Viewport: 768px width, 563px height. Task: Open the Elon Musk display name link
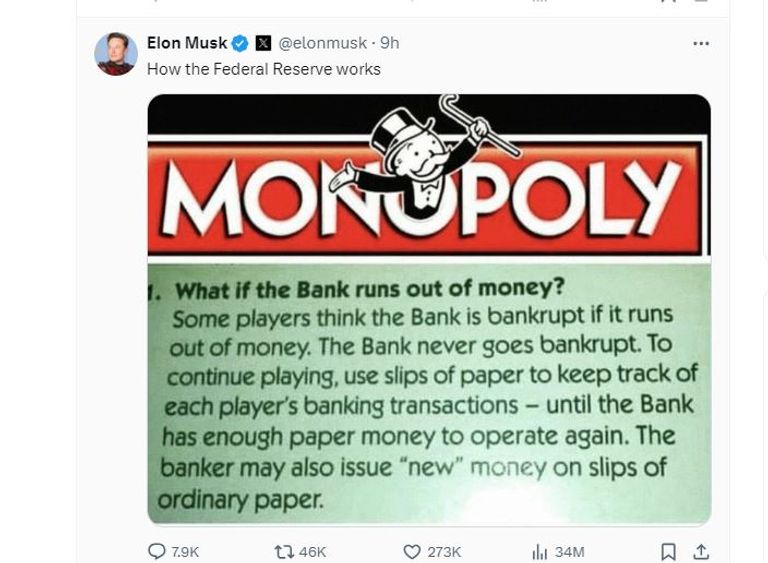coord(187,44)
